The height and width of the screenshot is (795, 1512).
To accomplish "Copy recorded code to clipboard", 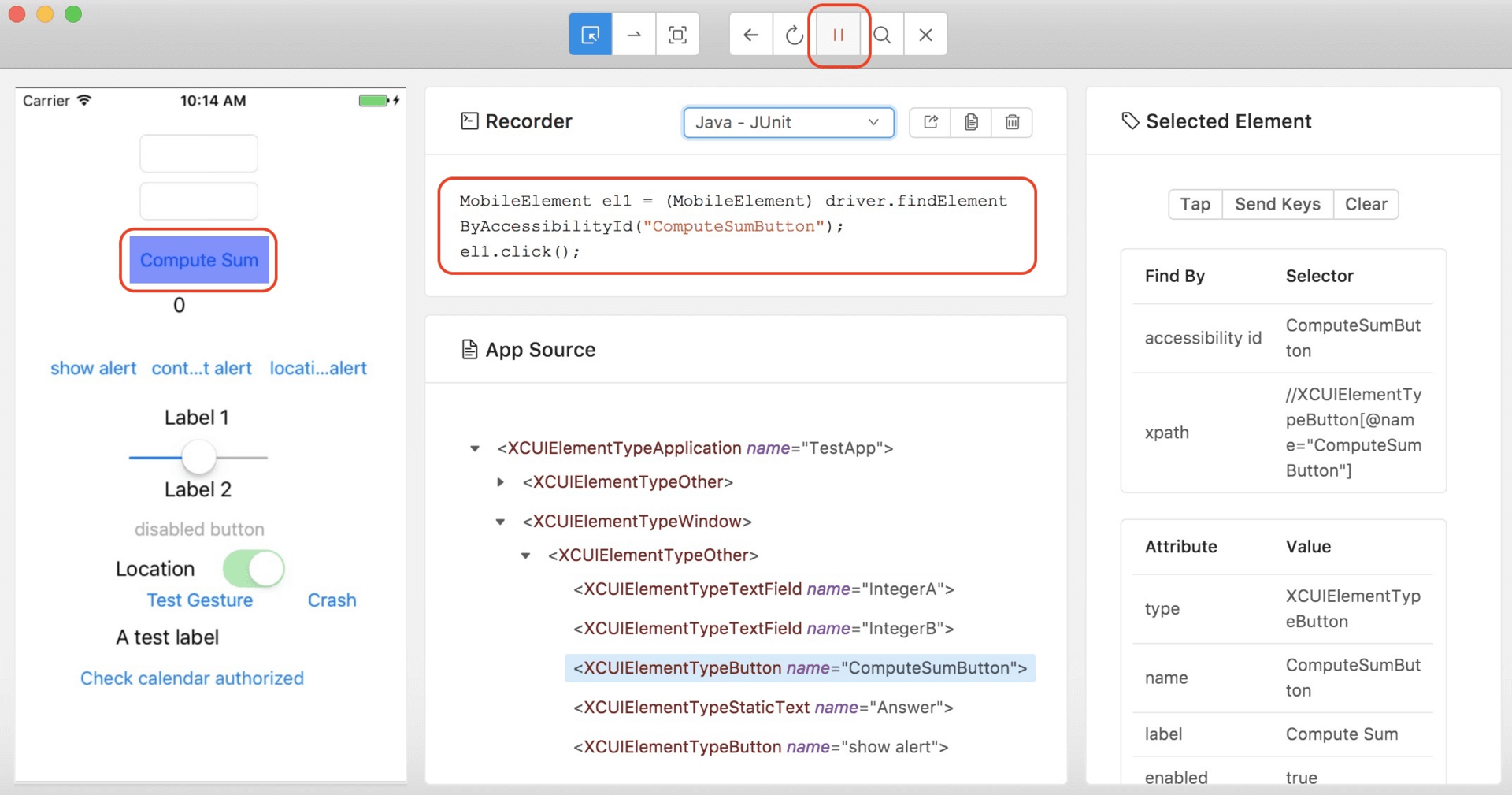I will click(972, 122).
